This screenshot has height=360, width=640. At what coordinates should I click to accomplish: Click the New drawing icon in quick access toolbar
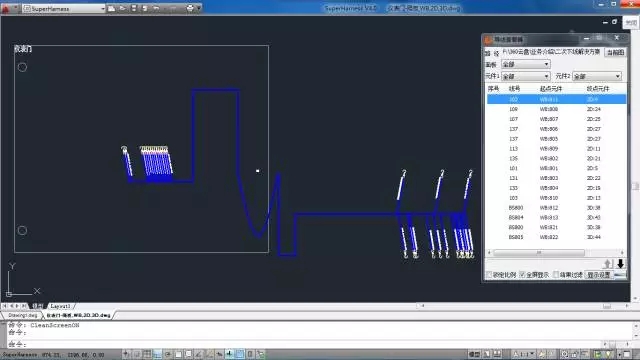(x=111, y=8)
